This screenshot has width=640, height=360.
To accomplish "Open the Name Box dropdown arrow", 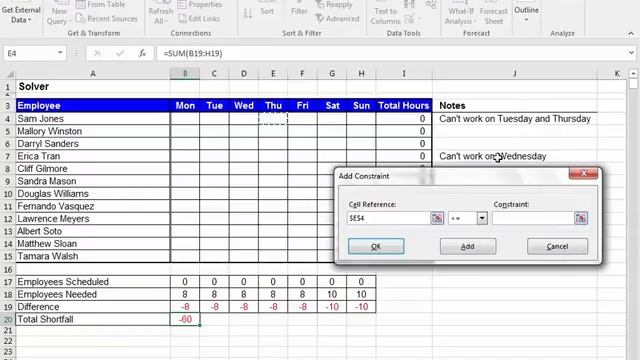I will [x=60, y=53].
